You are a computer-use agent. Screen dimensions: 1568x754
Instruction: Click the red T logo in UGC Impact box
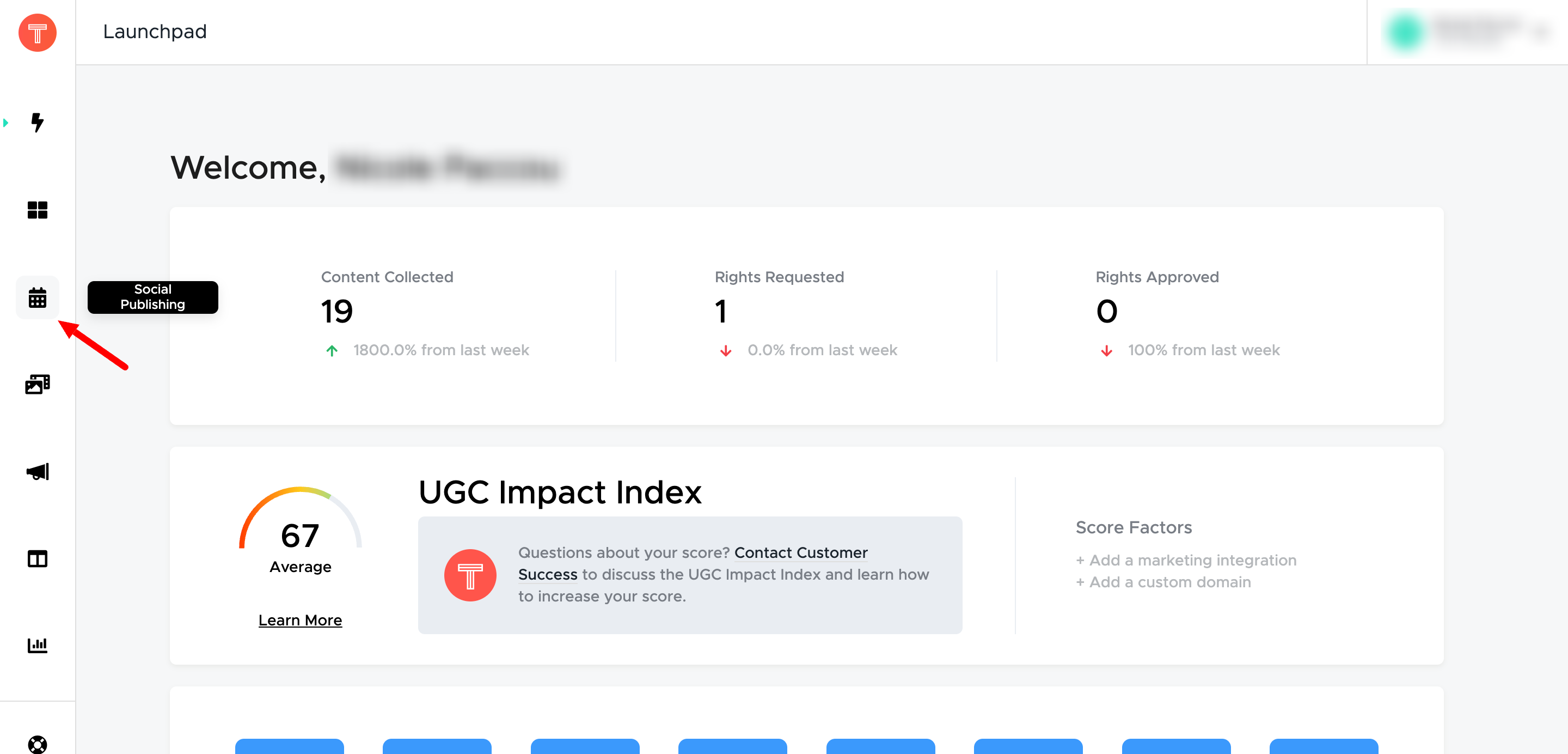pyautogui.click(x=470, y=575)
